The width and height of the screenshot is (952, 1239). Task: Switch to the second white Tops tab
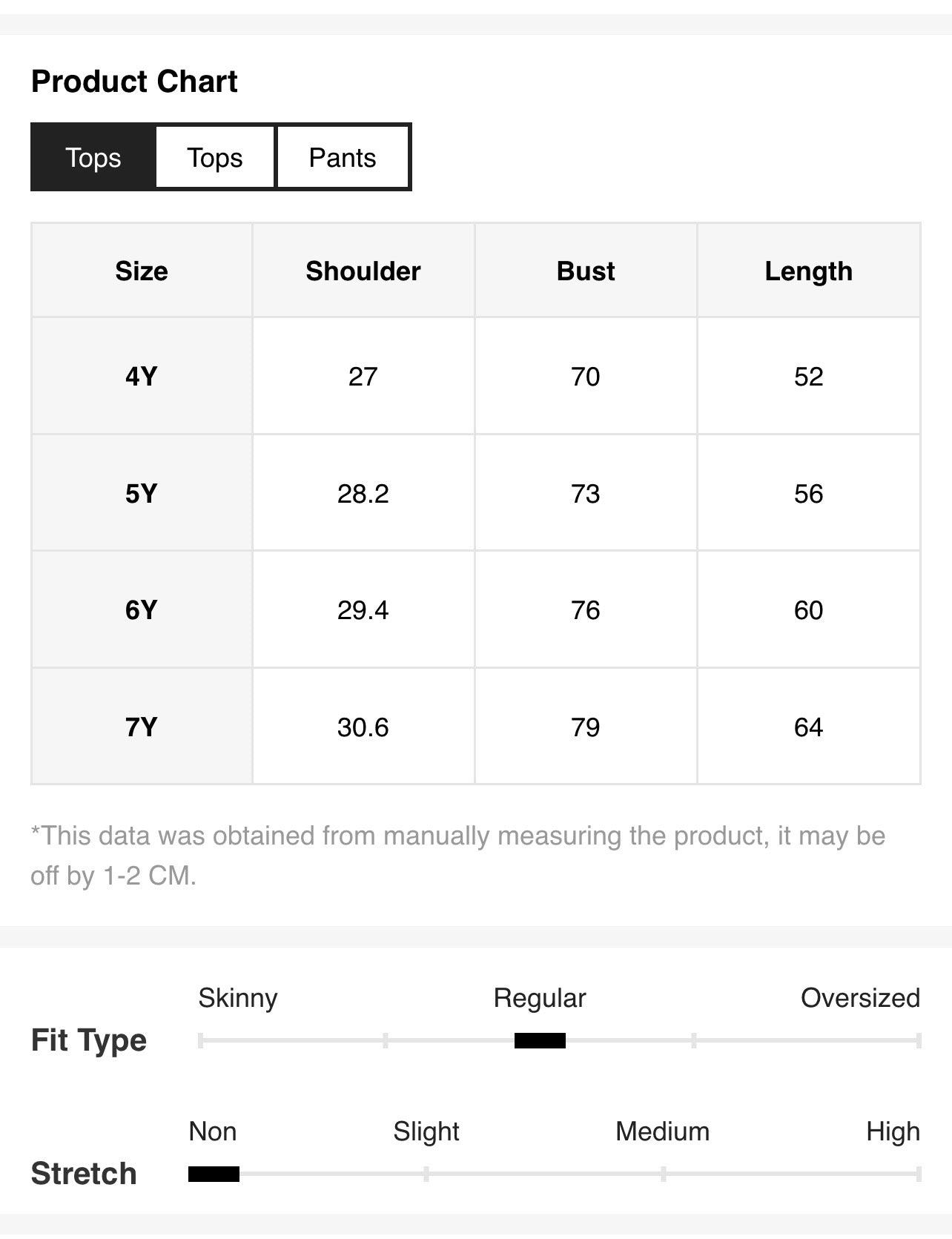click(215, 157)
